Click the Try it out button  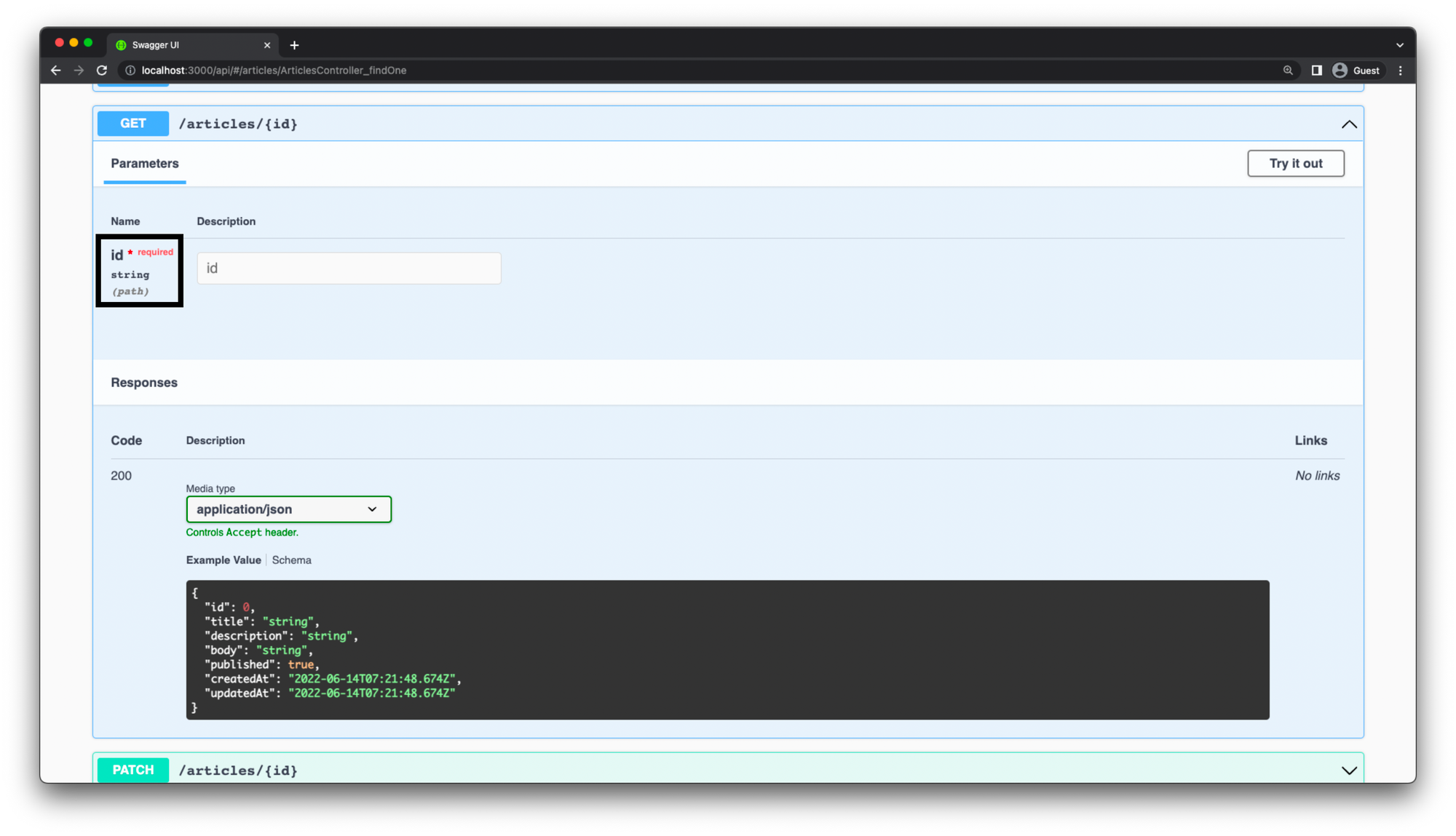pos(1295,164)
